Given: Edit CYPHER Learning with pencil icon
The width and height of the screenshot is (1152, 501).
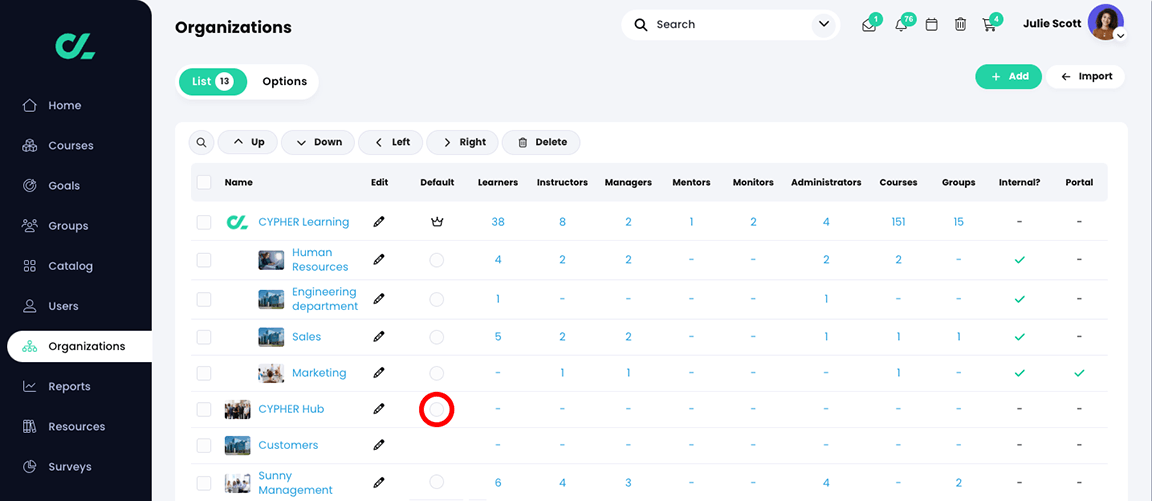Looking at the screenshot, I should 379,221.
